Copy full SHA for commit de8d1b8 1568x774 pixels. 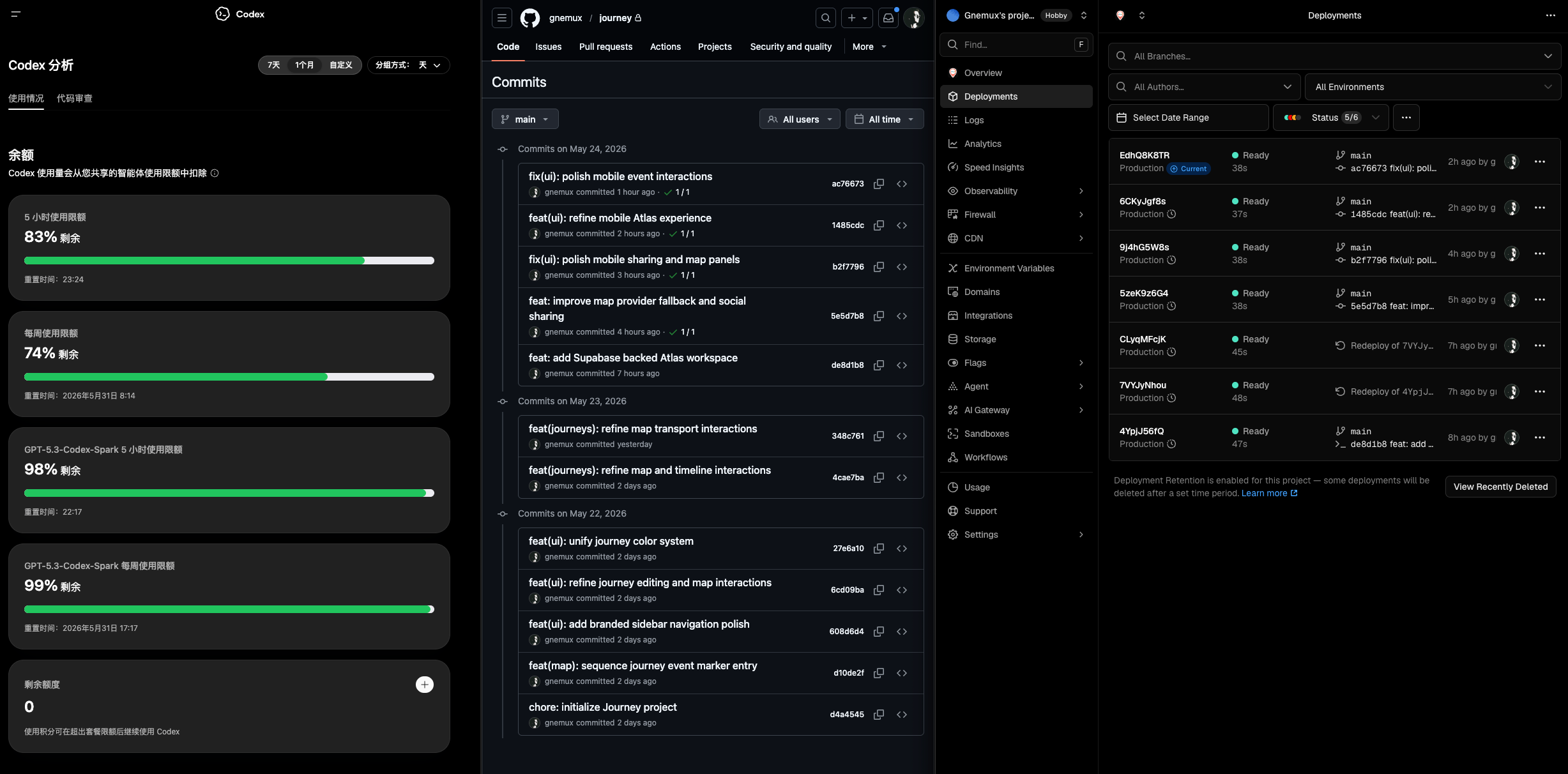pyautogui.click(x=879, y=365)
